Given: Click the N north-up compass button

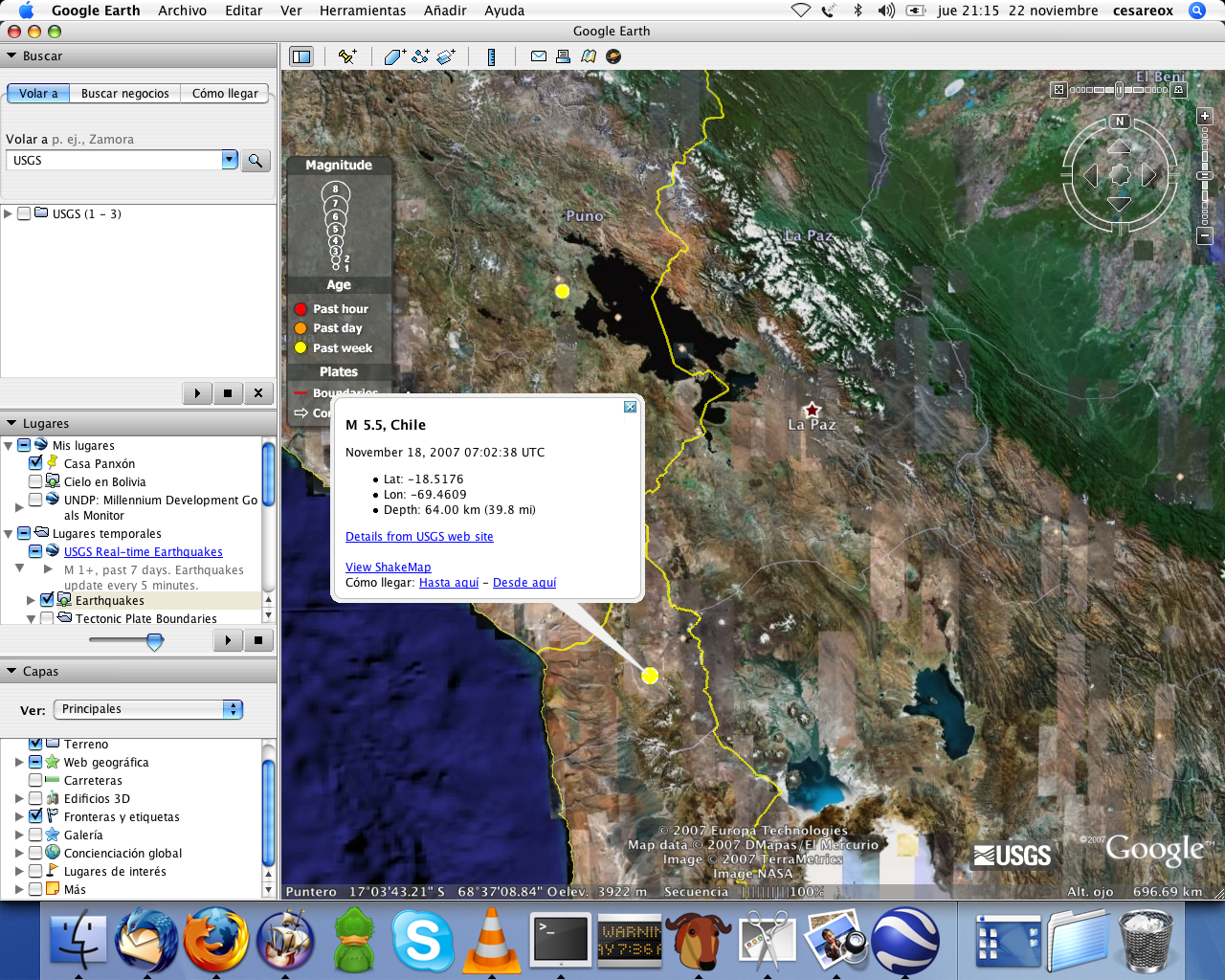Looking at the screenshot, I should point(1120,122).
